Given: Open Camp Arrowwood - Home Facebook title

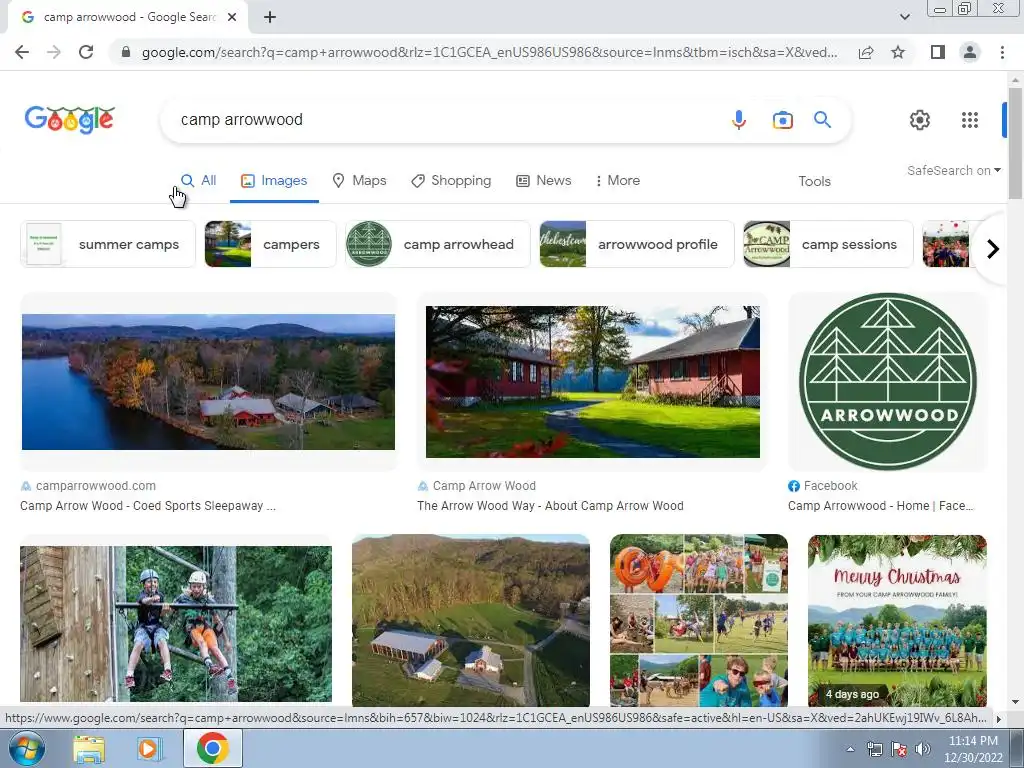Looking at the screenshot, I should pos(880,506).
